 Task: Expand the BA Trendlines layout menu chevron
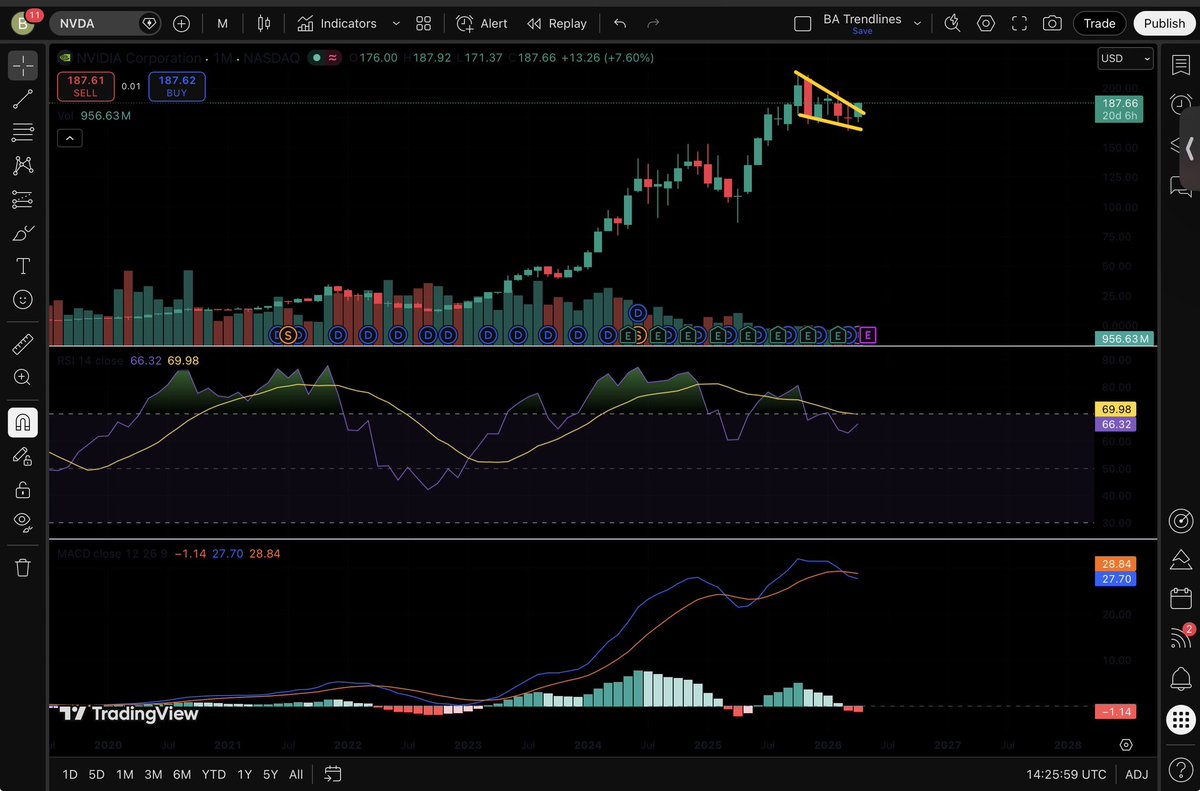coord(918,23)
